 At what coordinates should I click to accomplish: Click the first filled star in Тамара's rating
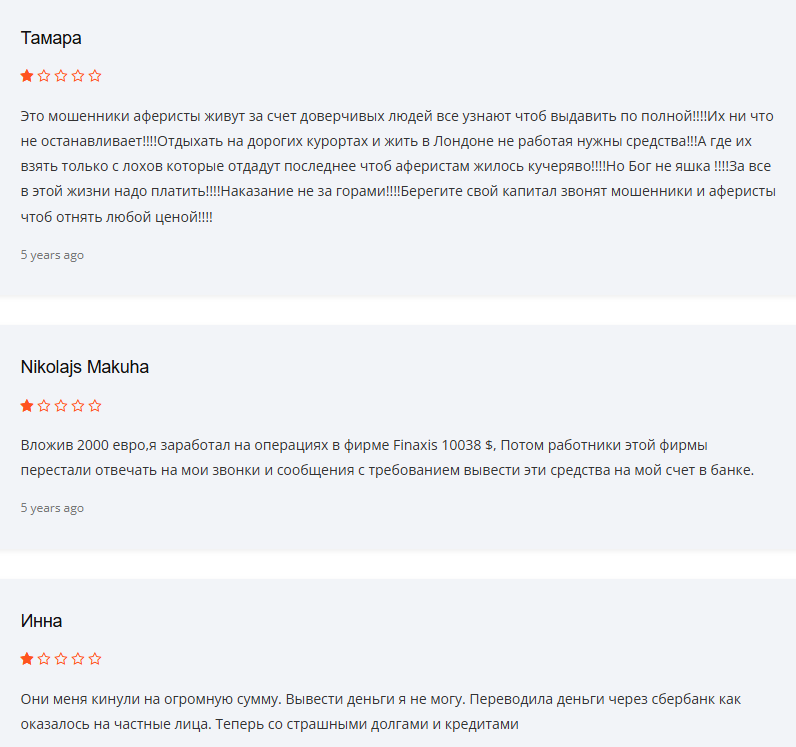[27, 76]
